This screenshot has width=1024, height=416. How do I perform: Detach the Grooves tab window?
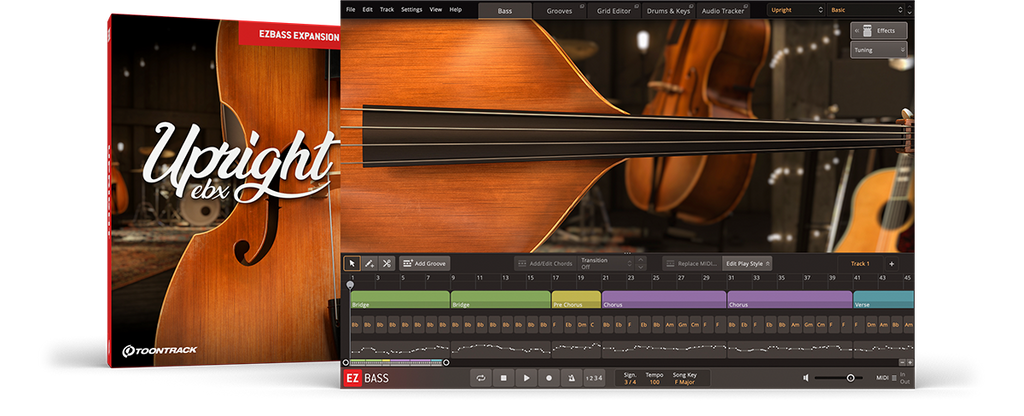tap(582, 6)
